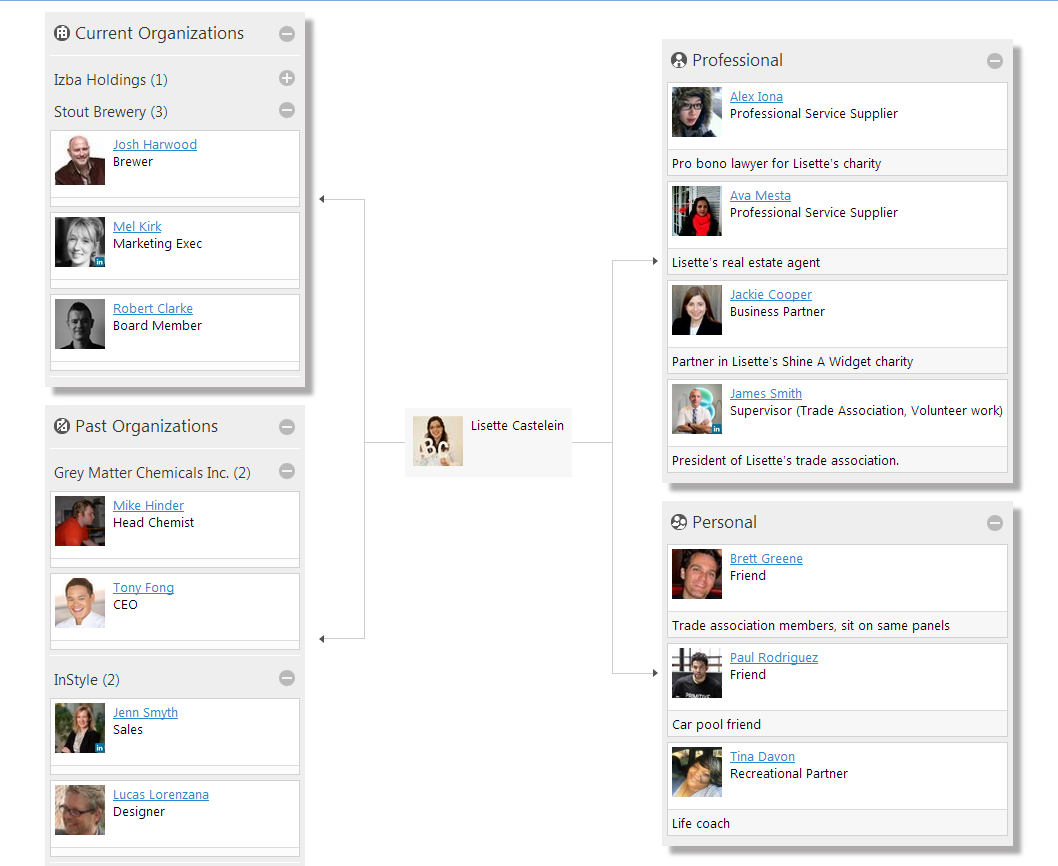Click the InStyle (2) group label

[x=87, y=680]
